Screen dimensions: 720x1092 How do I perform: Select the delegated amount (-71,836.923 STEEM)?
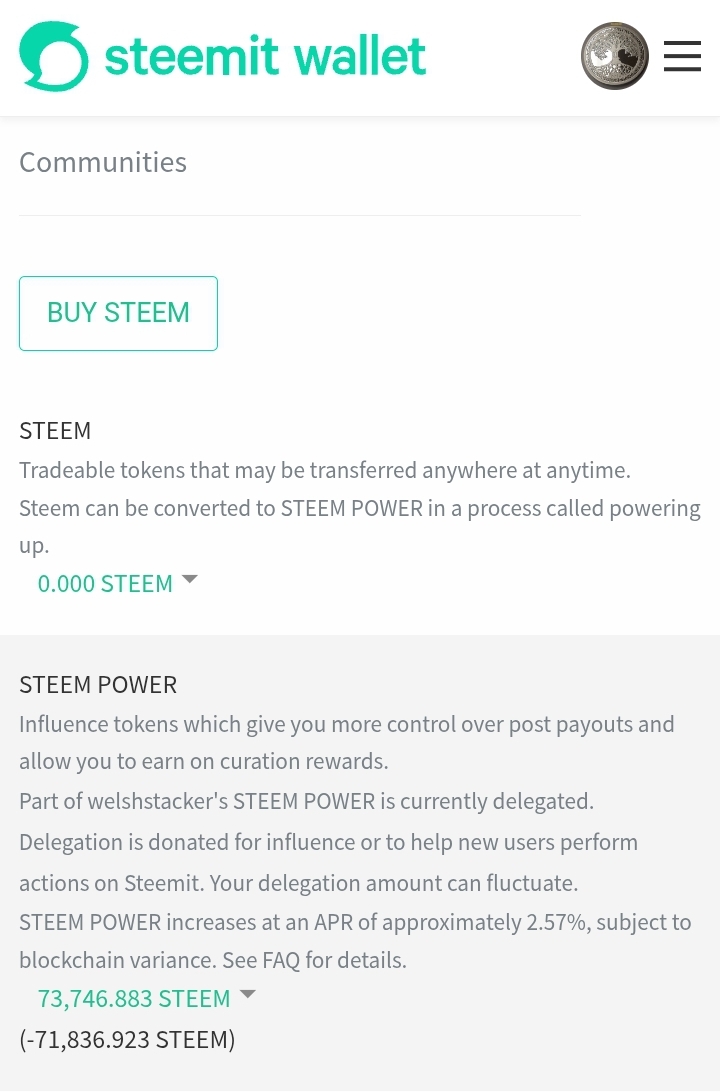pos(127,1040)
